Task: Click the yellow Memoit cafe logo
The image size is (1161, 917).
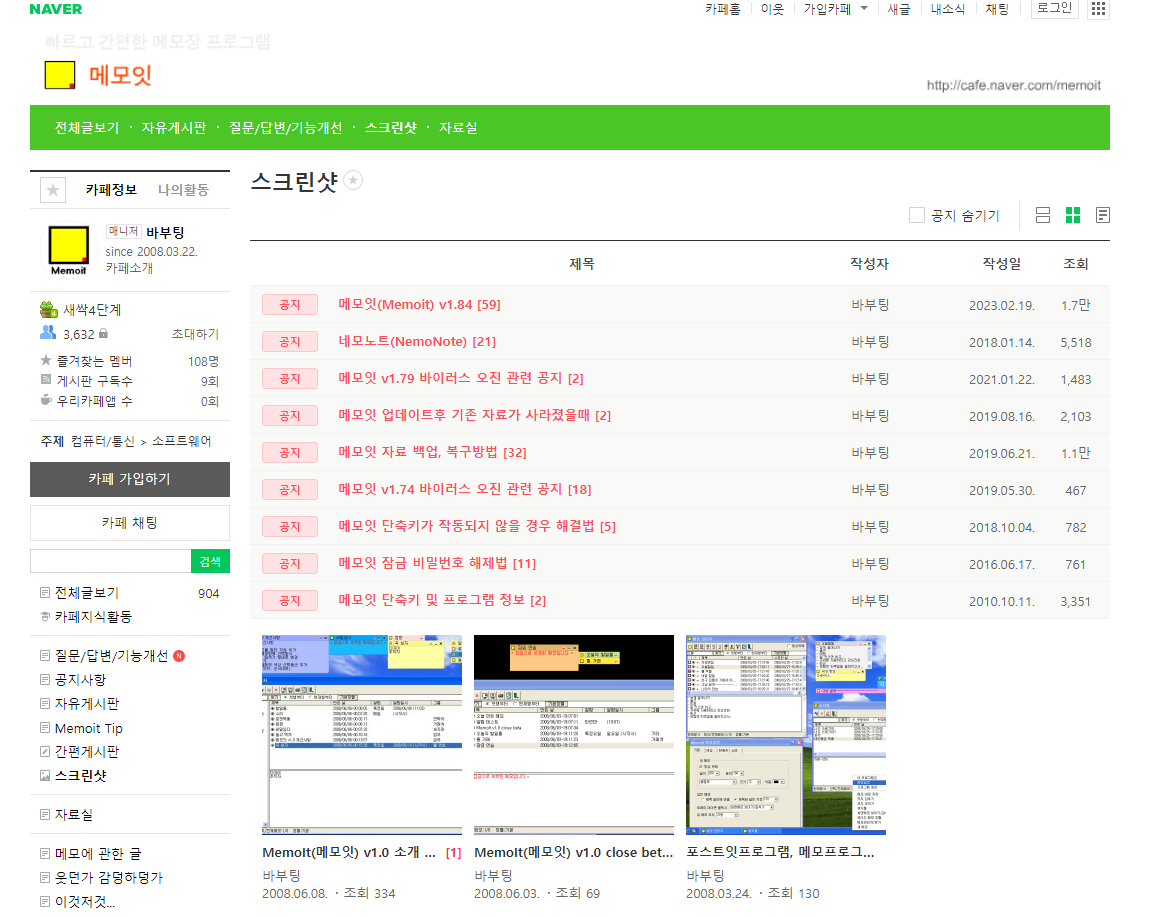Action: [x=60, y=75]
